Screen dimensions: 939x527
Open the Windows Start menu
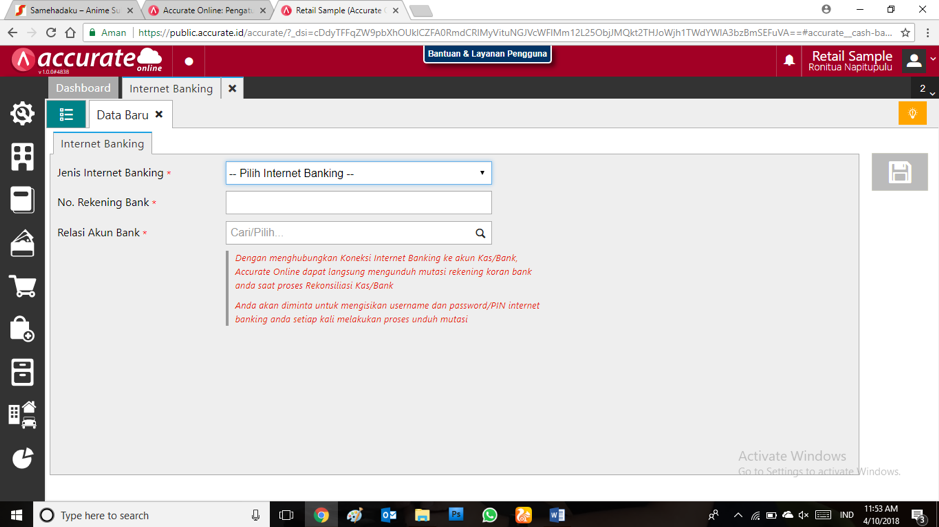point(17,515)
